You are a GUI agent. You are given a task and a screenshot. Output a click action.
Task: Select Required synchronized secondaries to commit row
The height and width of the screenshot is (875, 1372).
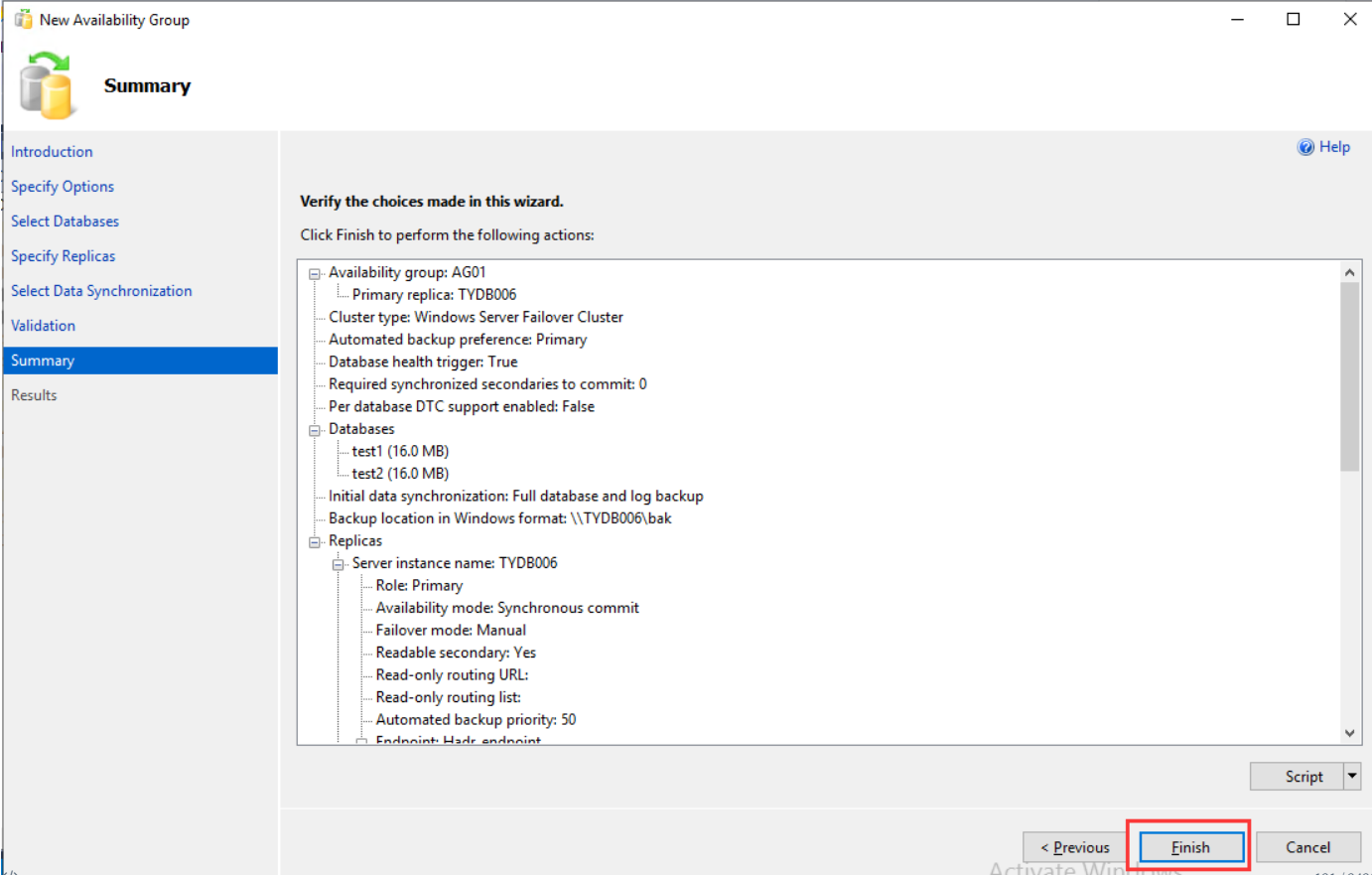tap(487, 383)
